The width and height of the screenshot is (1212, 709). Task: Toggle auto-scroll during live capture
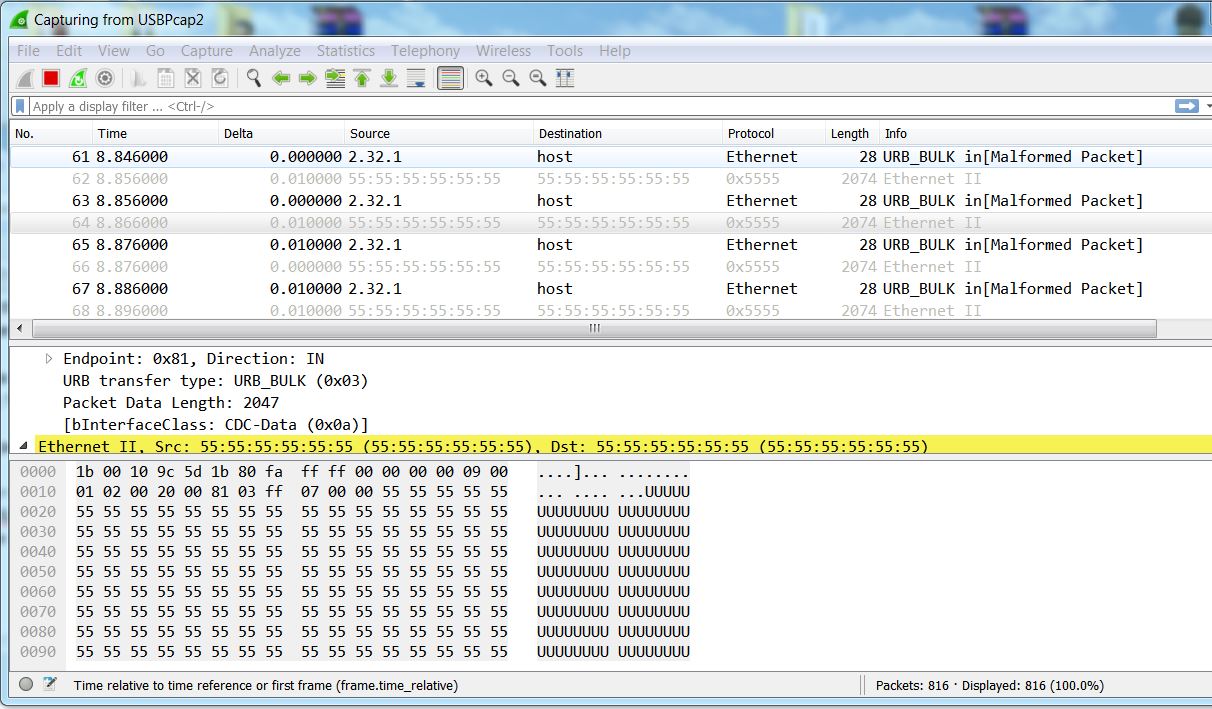(x=416, y=78)
